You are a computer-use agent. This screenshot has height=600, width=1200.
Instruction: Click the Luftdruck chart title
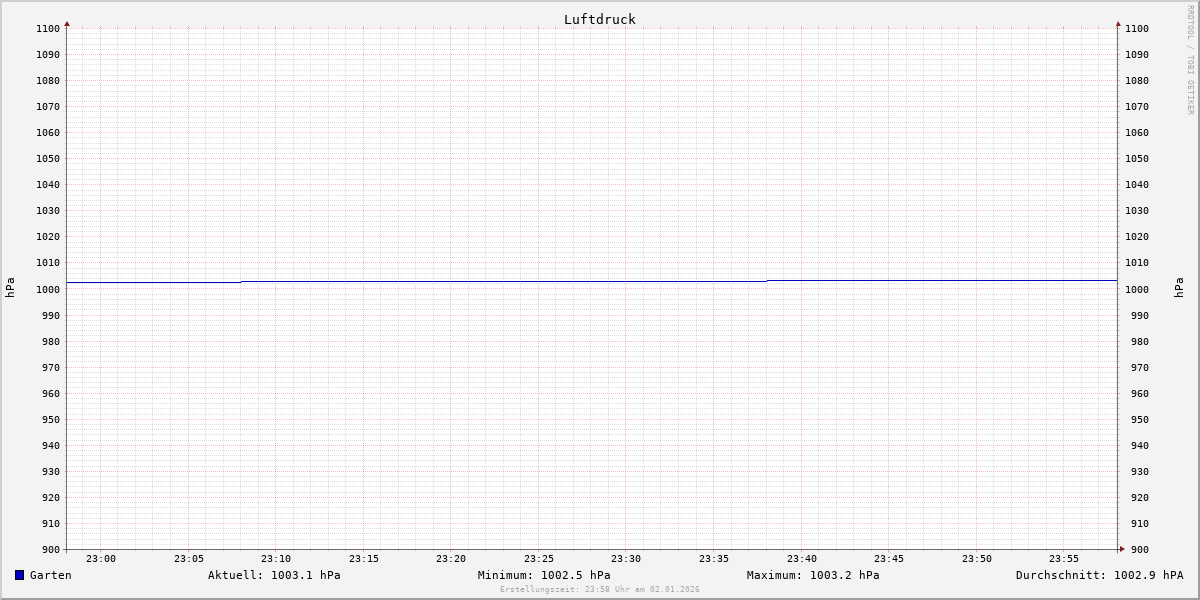(x=599, y=19)
